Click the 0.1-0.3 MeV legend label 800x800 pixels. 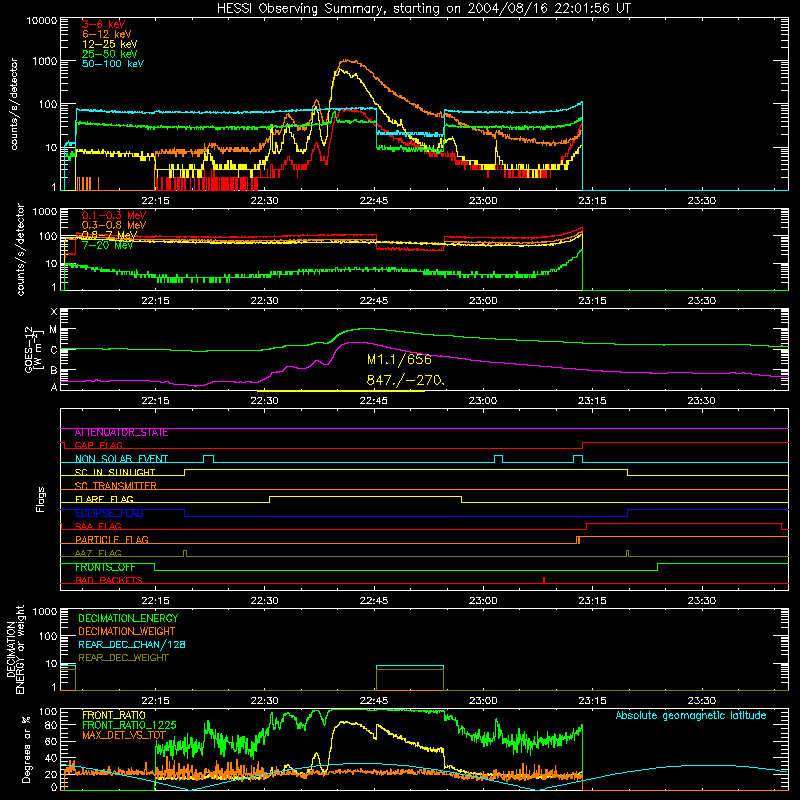(114, 215)
